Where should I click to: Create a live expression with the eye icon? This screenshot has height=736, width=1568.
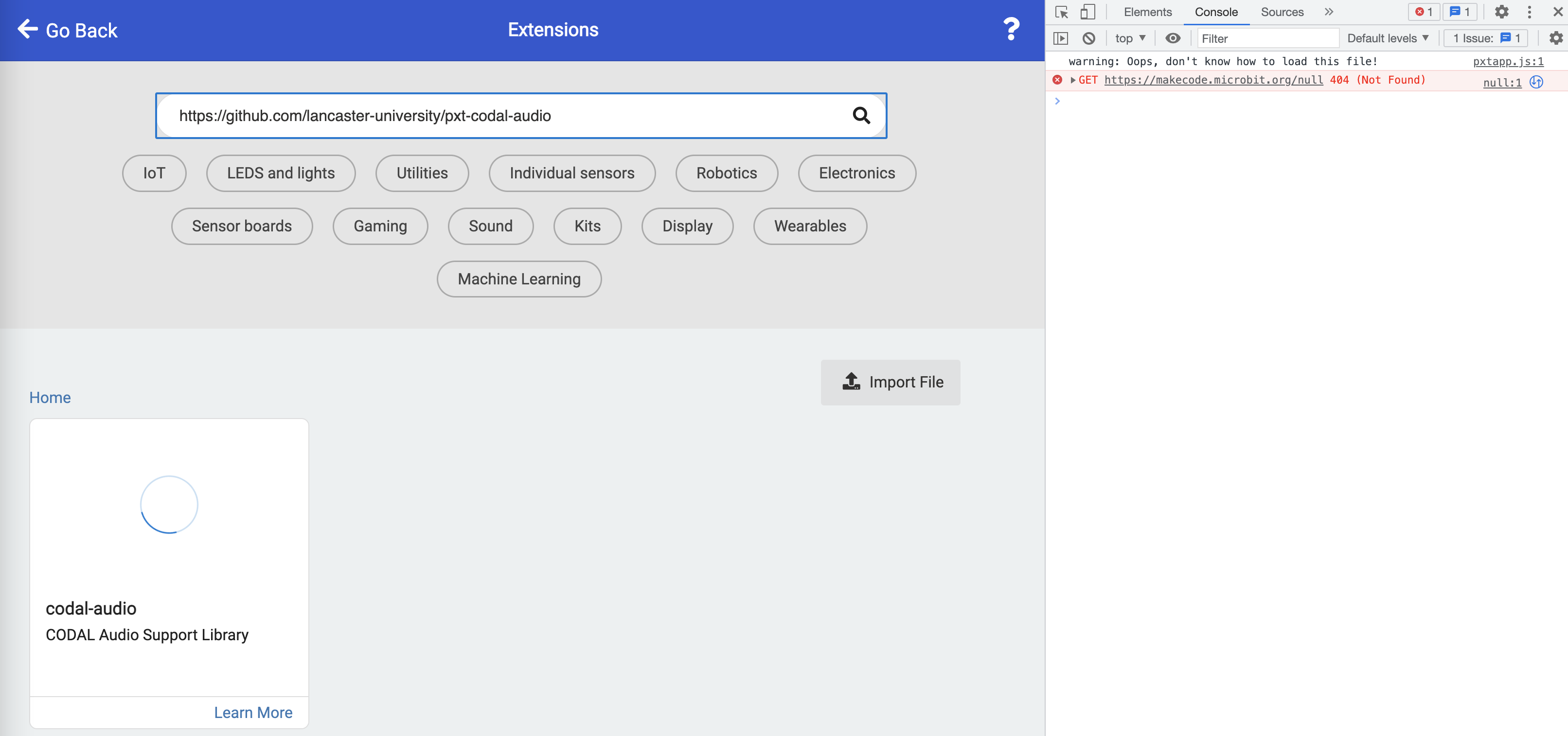[x=1173, y=38]
